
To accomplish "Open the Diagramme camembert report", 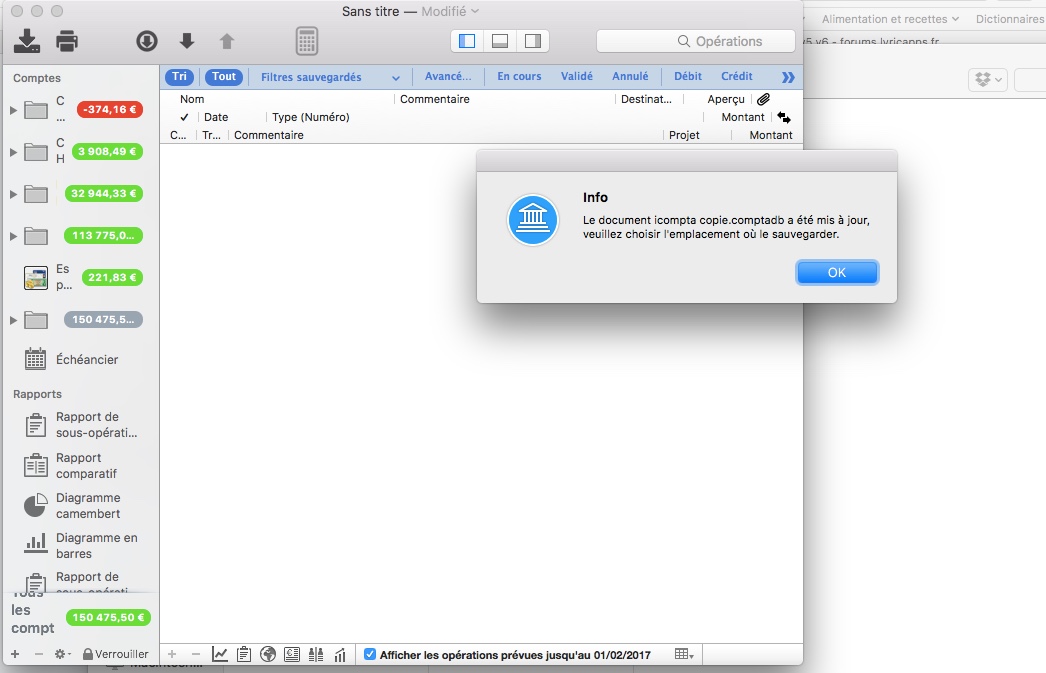I will pos(88,506).
